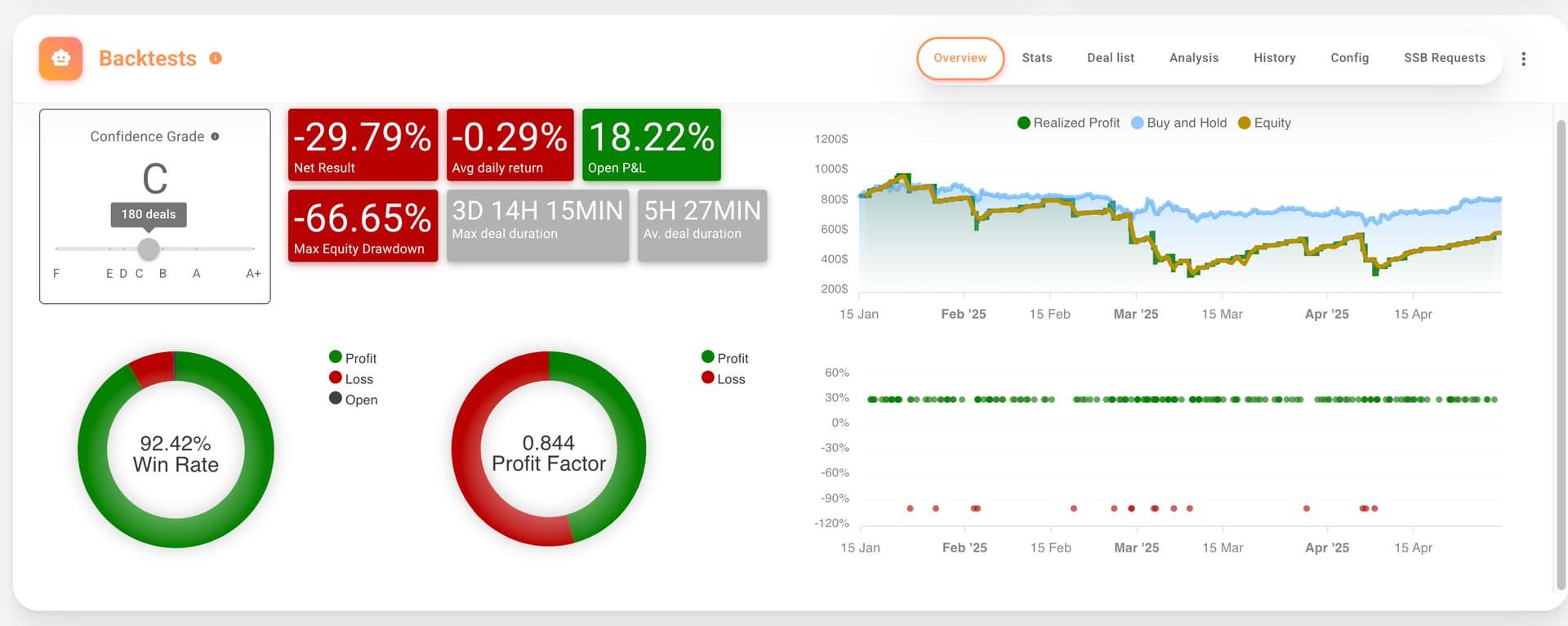This screenshot has width=1568, height=626.
Task: Open the Deal list tab
Action: [x=1110, y=58]
